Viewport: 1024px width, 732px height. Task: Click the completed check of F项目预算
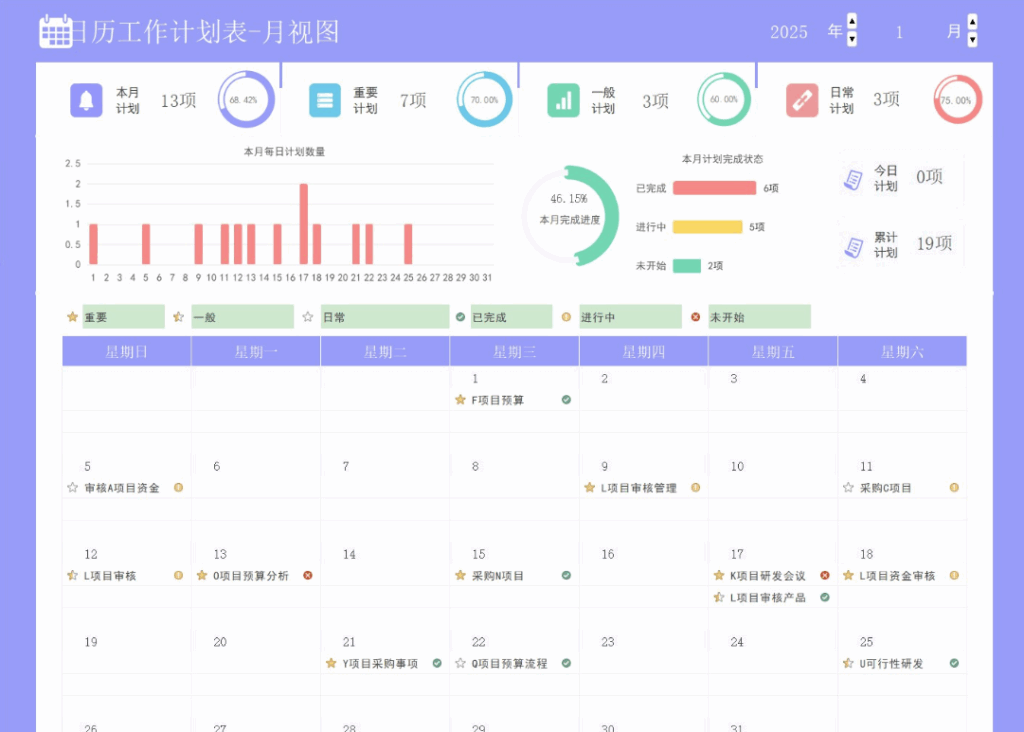pos(566,400)
